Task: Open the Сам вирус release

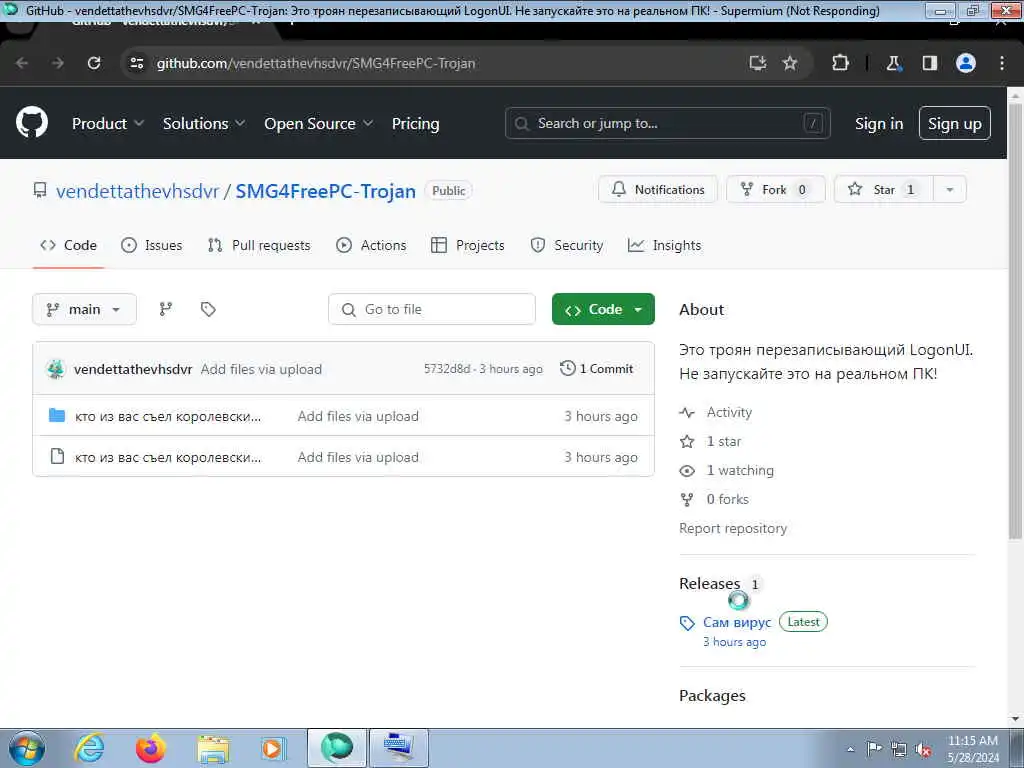Action: click(737, 622)
